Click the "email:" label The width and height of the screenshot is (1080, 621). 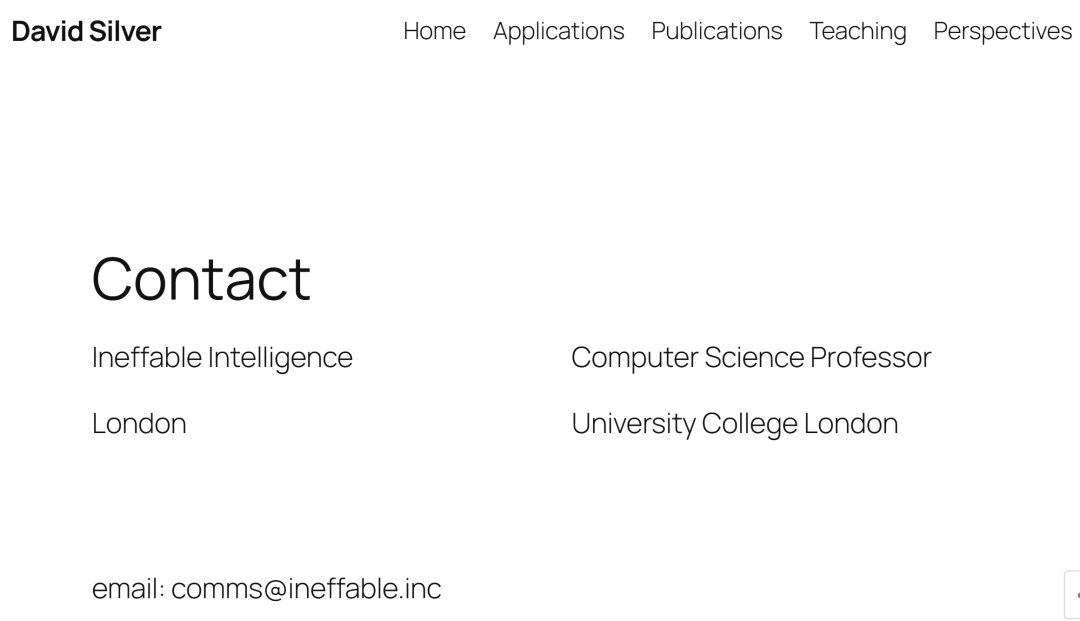pos(128,589)
